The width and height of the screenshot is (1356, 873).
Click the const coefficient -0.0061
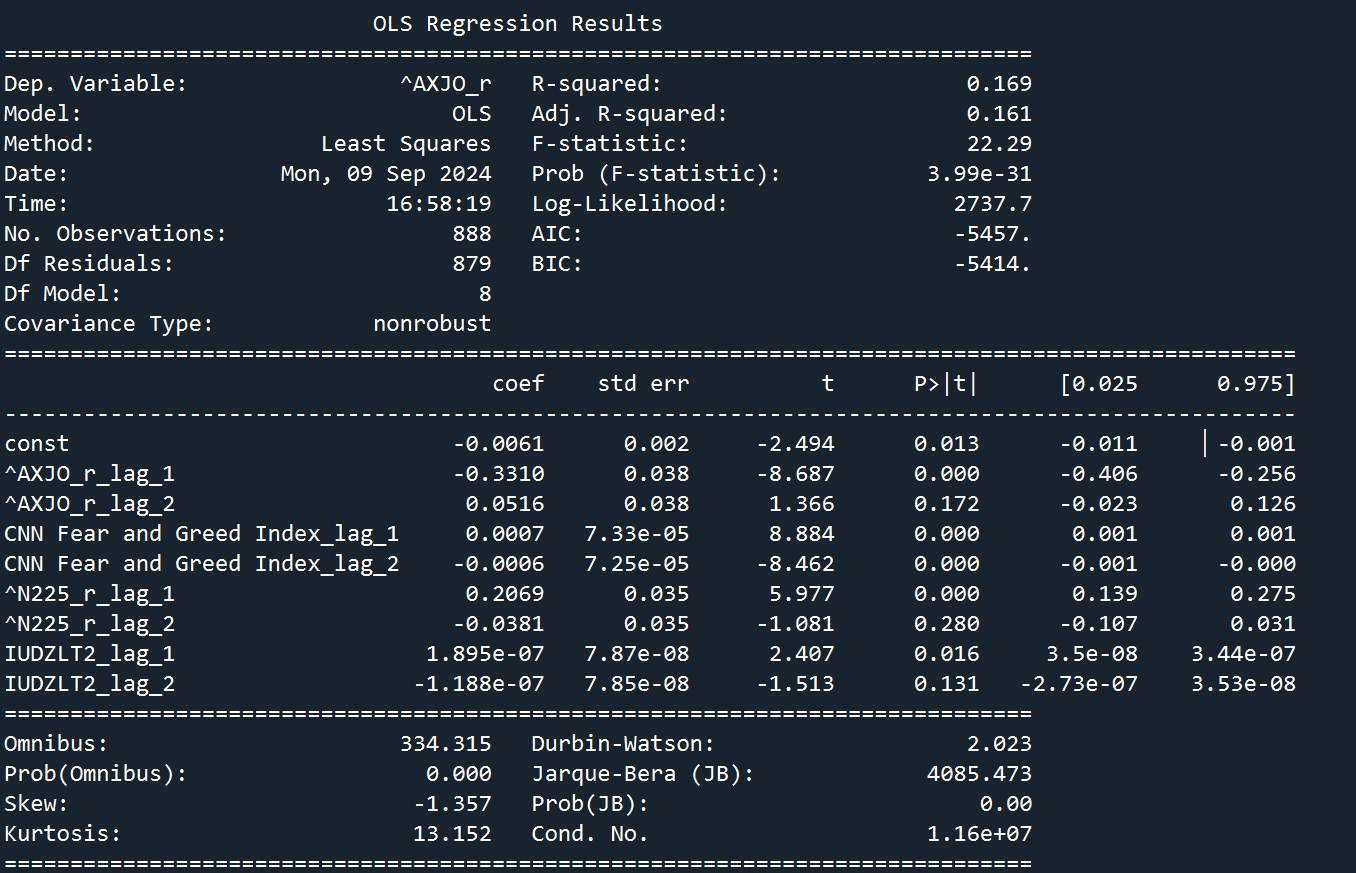pyautogui.click(x=498, y=444)
